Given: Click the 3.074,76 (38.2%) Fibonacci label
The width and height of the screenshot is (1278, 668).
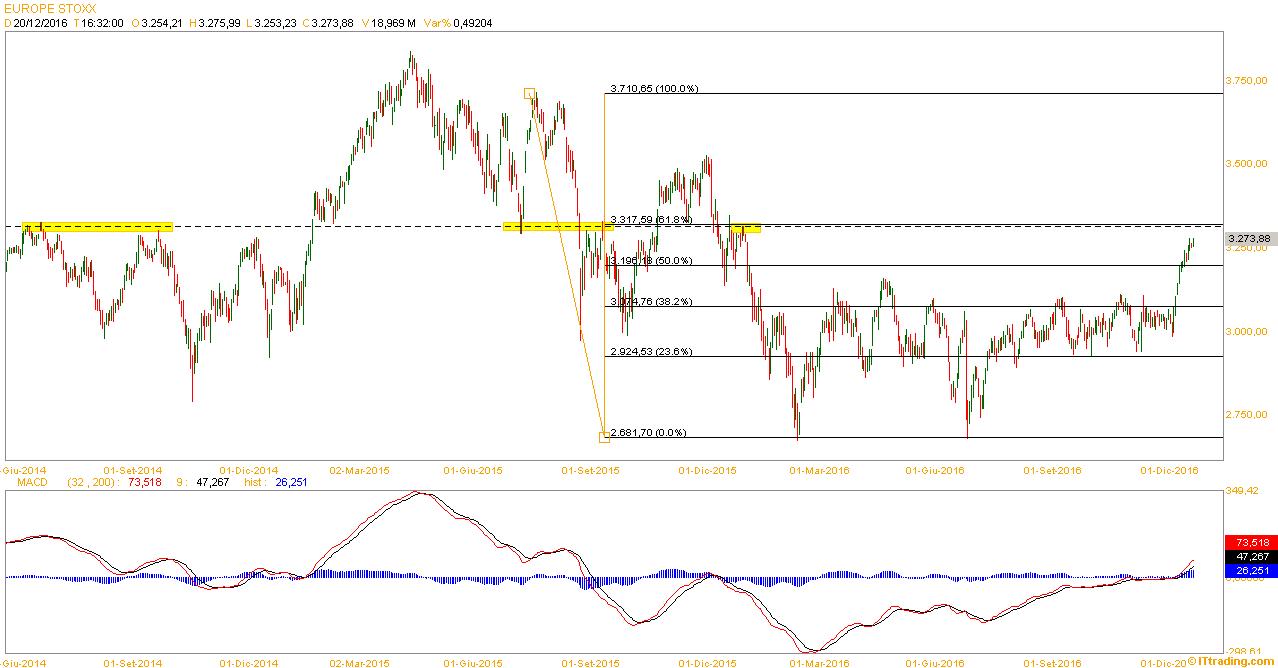Looking at the screenshot, I should coord(650,301).
